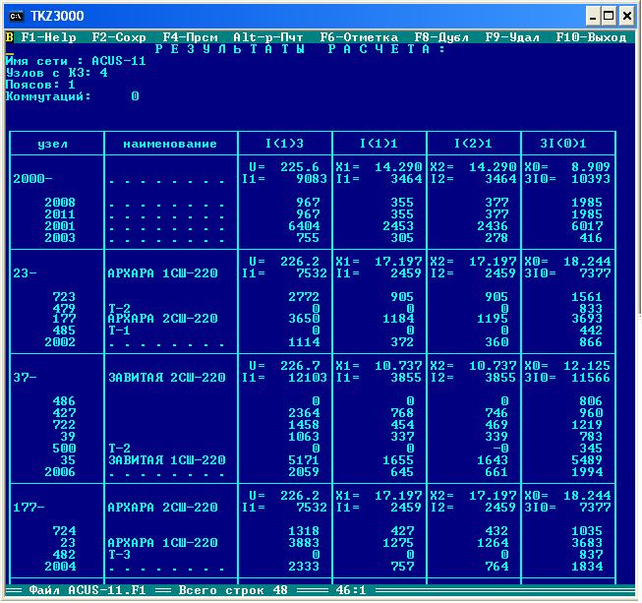The height and width of the screenshot is (603, 642).
Task: Click the 'Поясов: 1' line
Action: click(41, 85)
